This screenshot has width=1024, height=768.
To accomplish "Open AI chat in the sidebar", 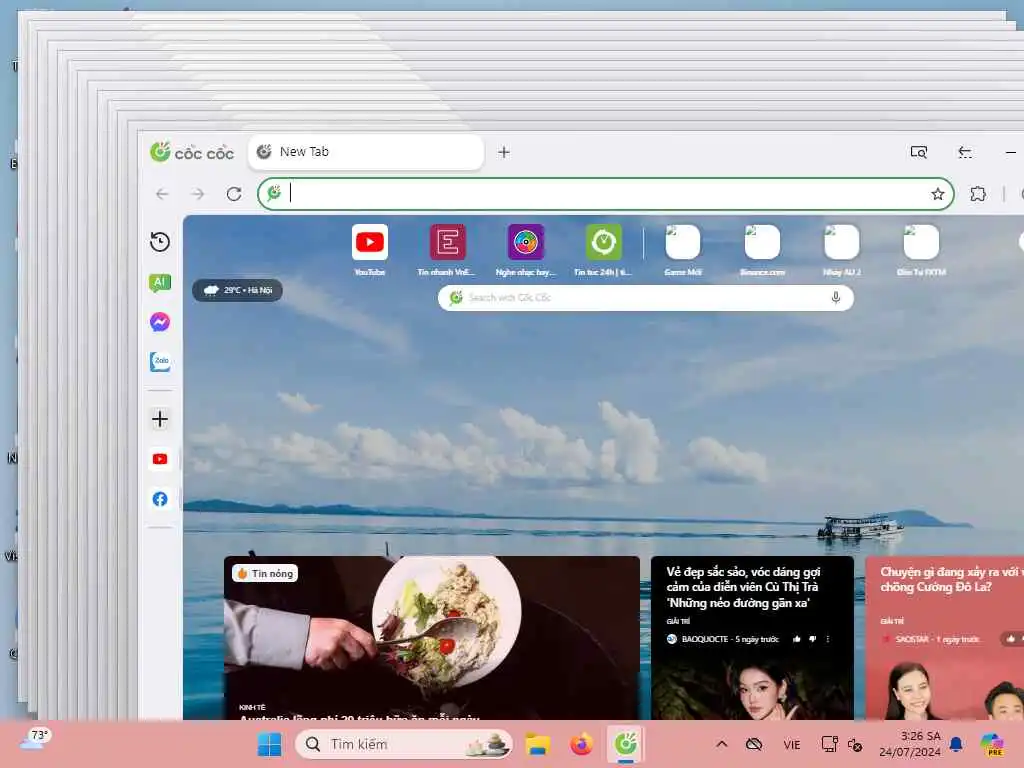I will click(x=160, y=282).
